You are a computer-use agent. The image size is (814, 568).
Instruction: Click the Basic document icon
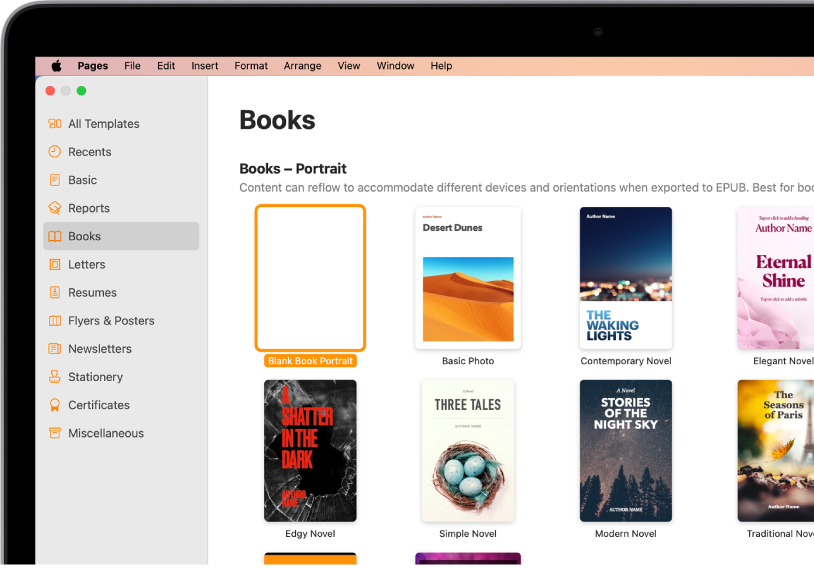[55, 180]
